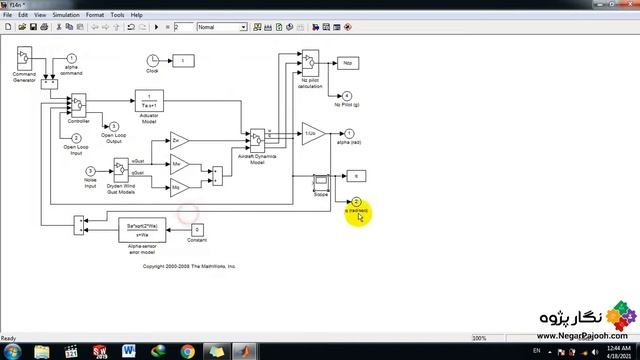Select the Aircraft Dynamics Model block
This screenshot has width=640, height=360.
pyautogui.click(x=257, y=141)
